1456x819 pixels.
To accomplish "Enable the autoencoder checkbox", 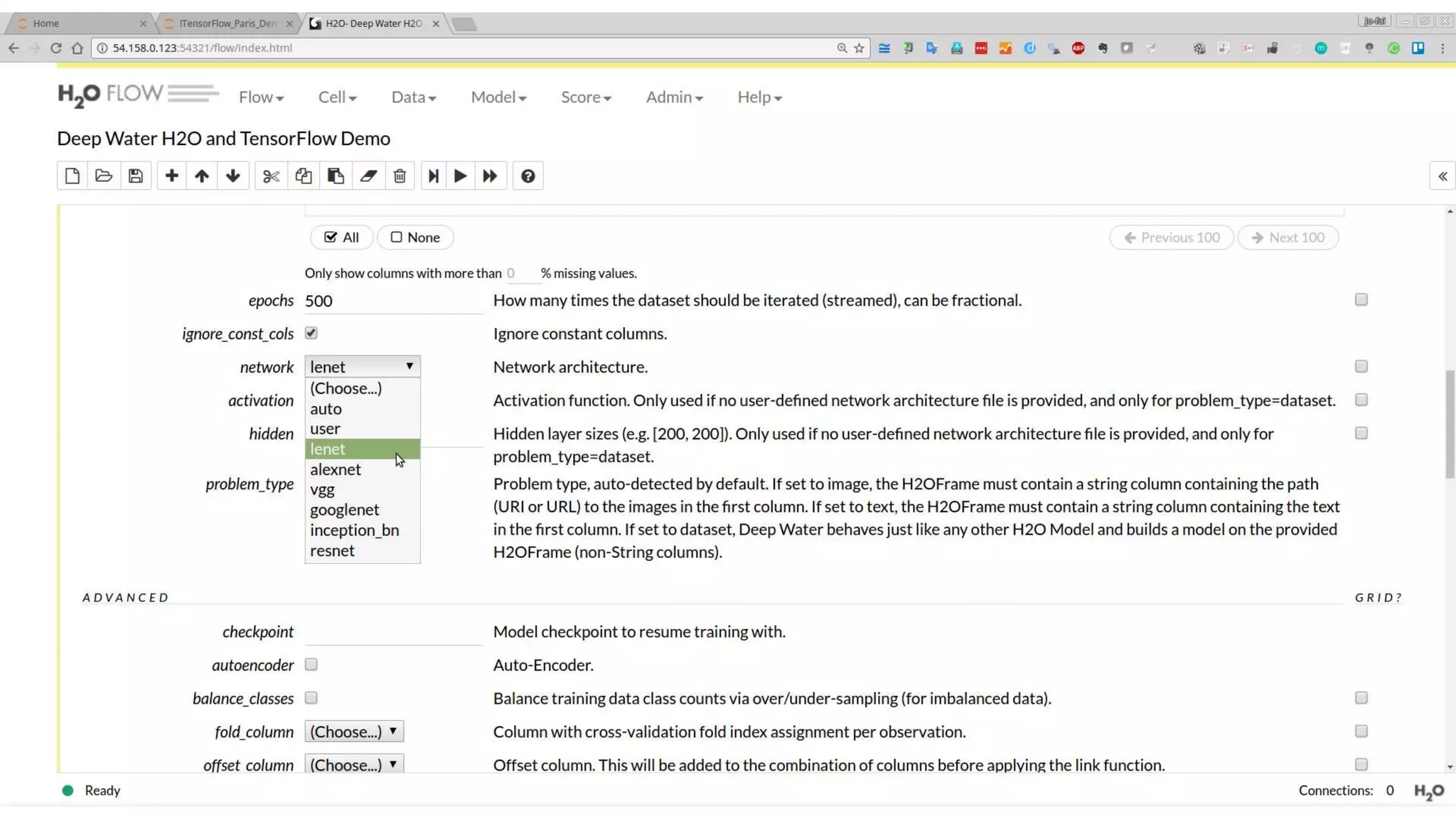I will click(x=311, y=664).
